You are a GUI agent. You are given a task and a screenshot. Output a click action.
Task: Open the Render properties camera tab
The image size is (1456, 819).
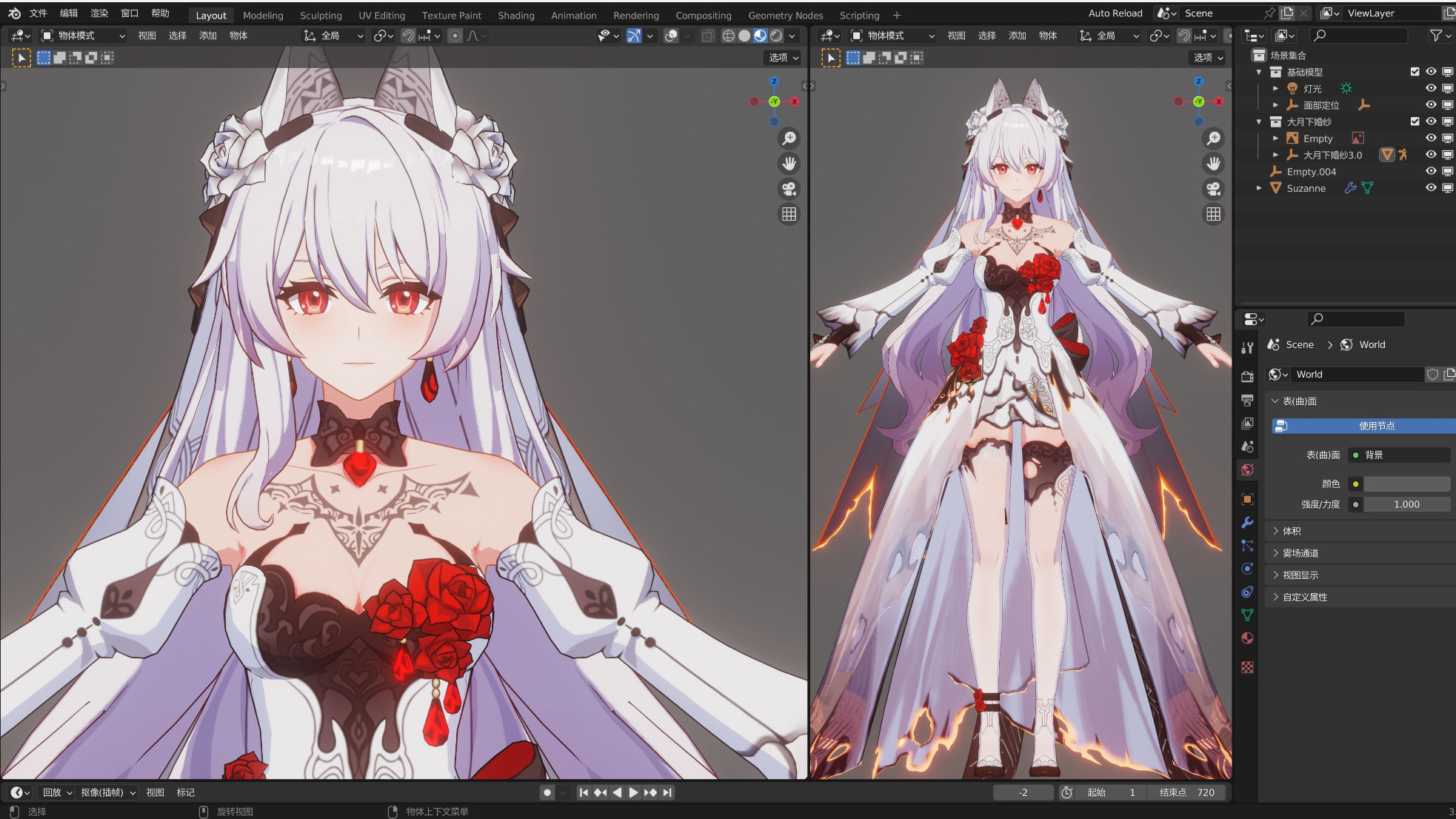click(x=1247, y=376)
